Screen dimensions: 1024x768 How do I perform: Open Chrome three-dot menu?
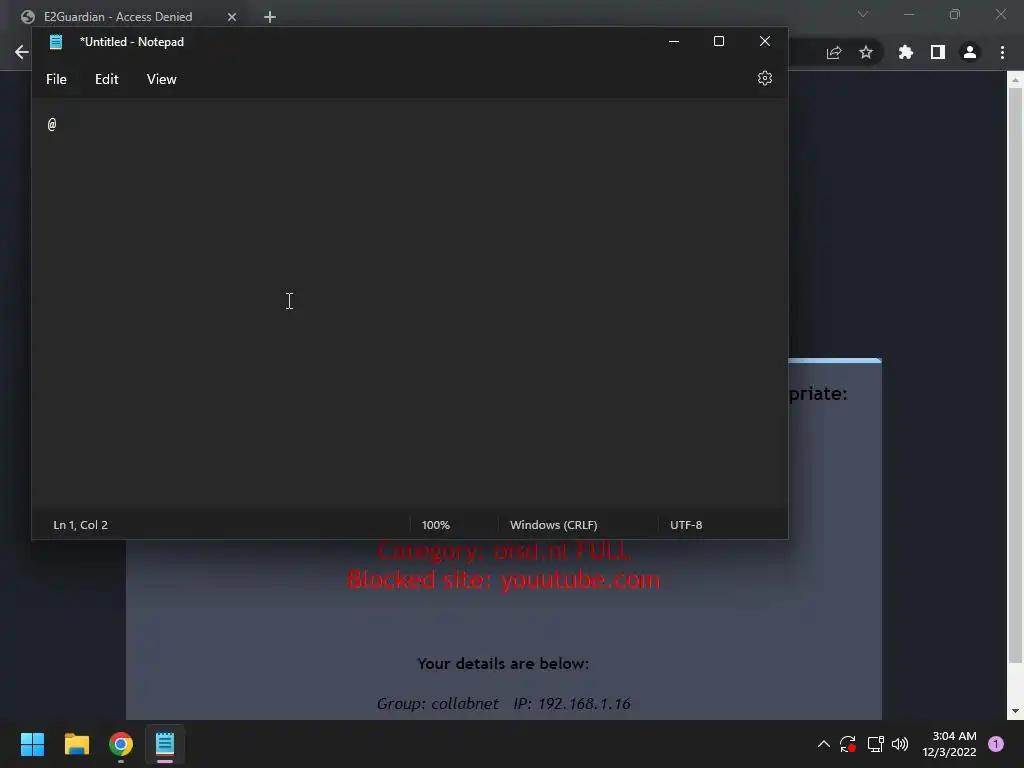click(x=1002, y=52)
